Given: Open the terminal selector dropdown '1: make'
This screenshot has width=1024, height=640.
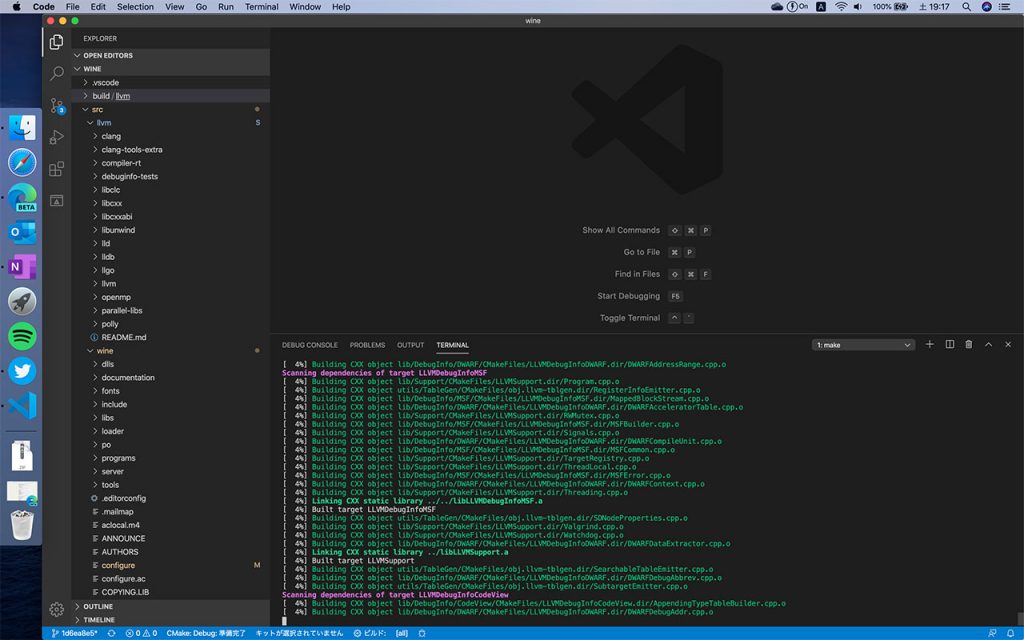Looking at the screenshot, I should pyautogui.click(x=863, y=345).
